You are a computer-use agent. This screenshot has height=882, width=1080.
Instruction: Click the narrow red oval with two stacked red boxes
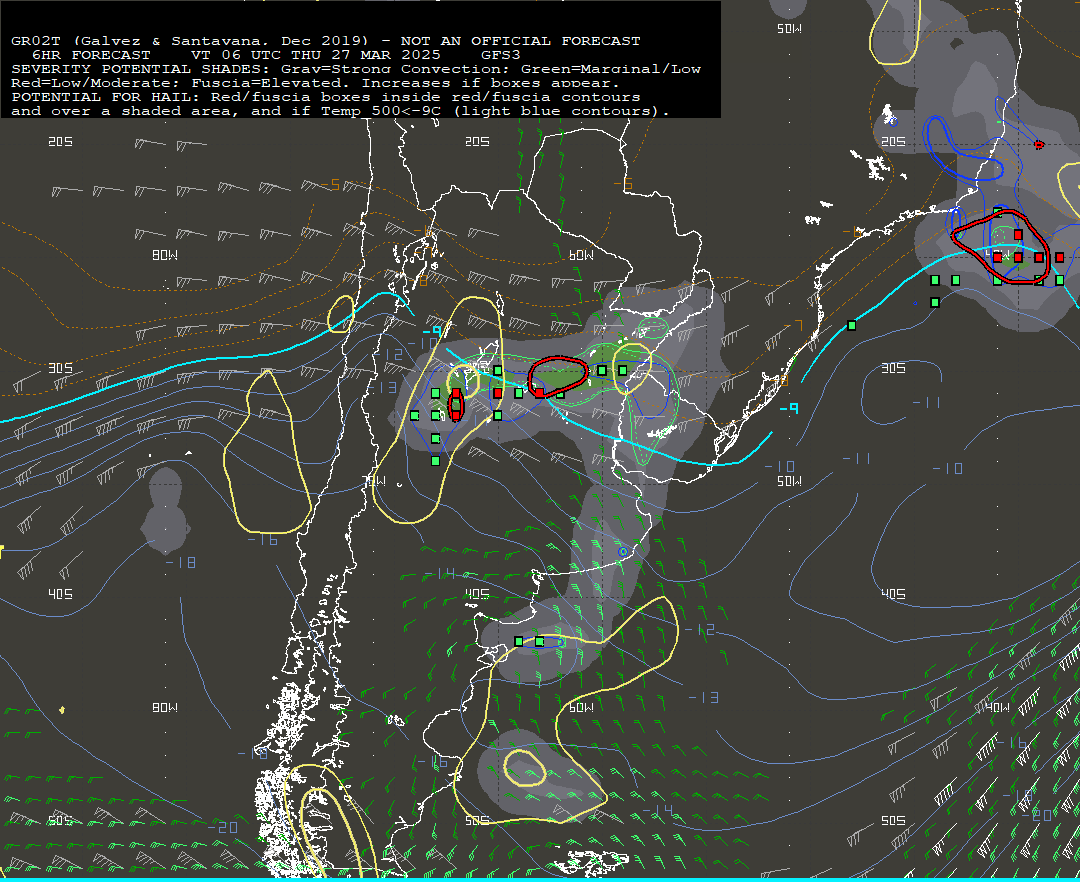tap(455, 405)
